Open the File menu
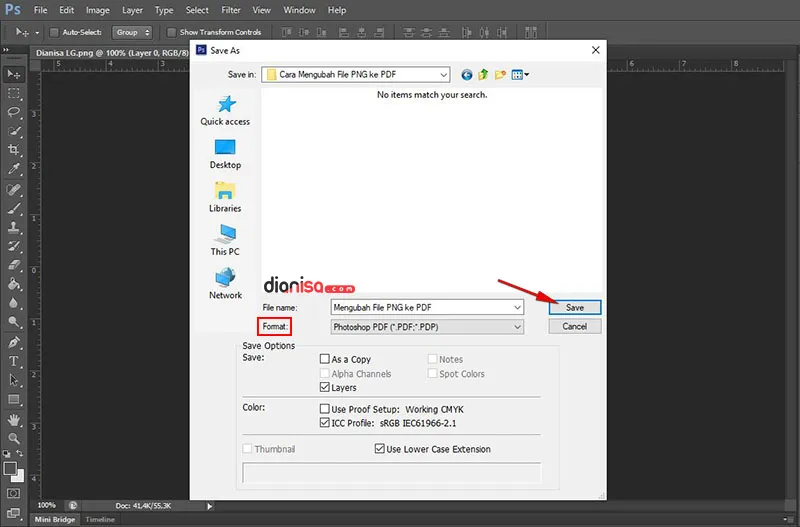 tap(40, 10)
